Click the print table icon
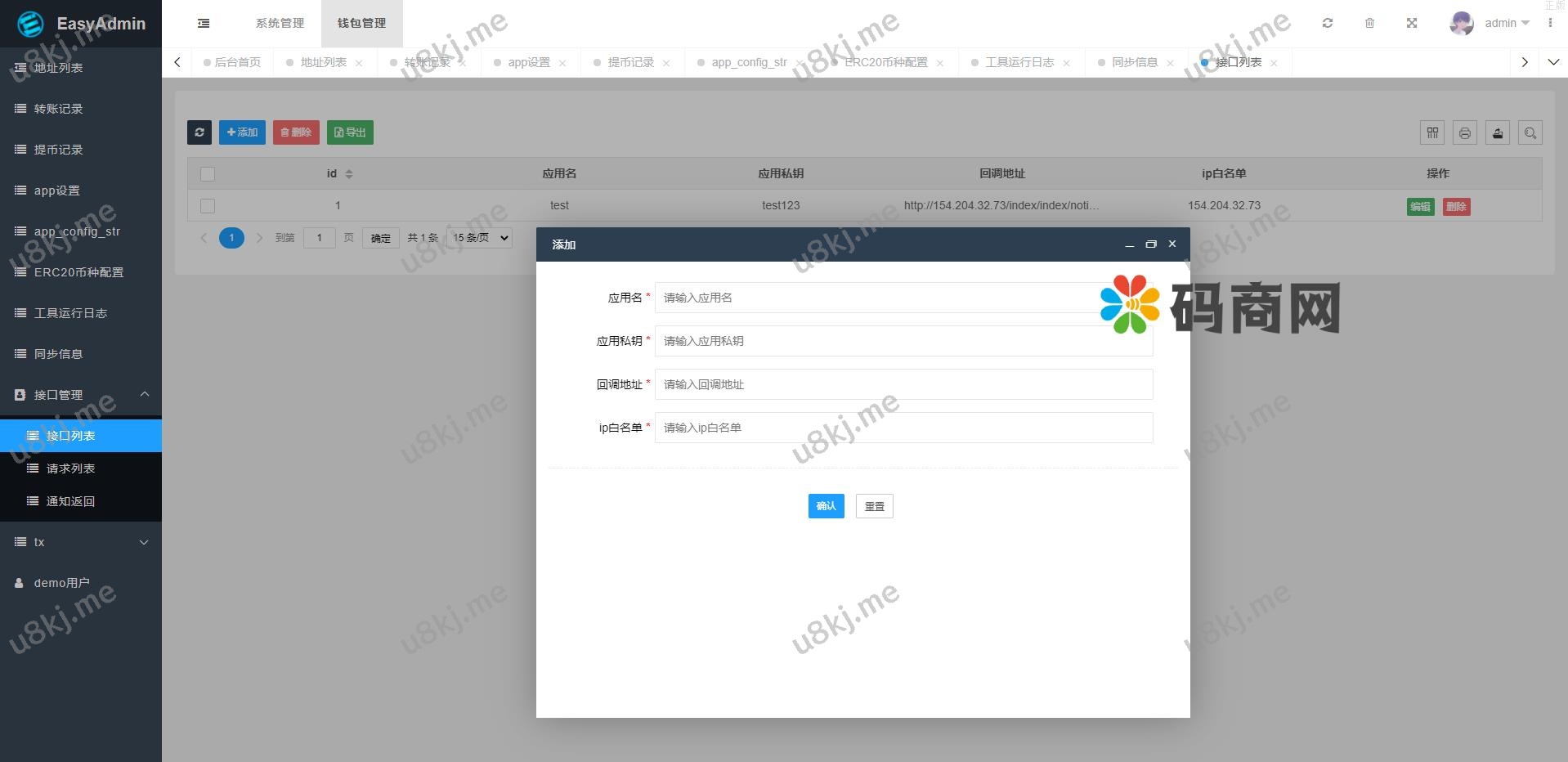 coord(1465,132)
